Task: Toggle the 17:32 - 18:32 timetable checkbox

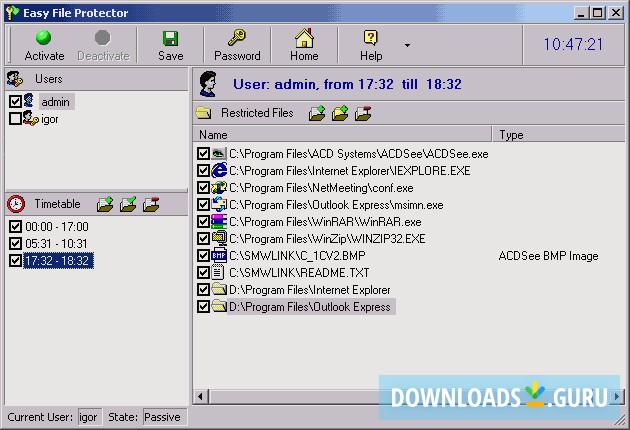Action: tap(15, 260)
